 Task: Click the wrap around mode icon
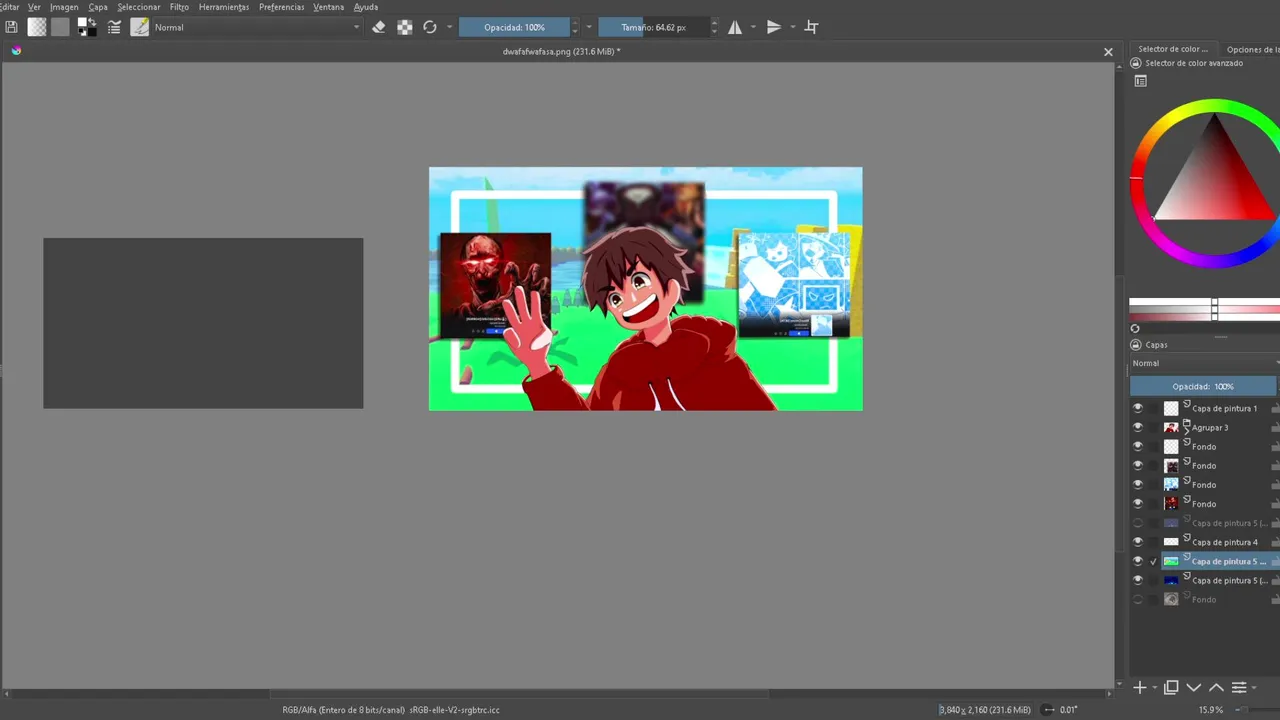pyautogui.click(x=811, y=27)
